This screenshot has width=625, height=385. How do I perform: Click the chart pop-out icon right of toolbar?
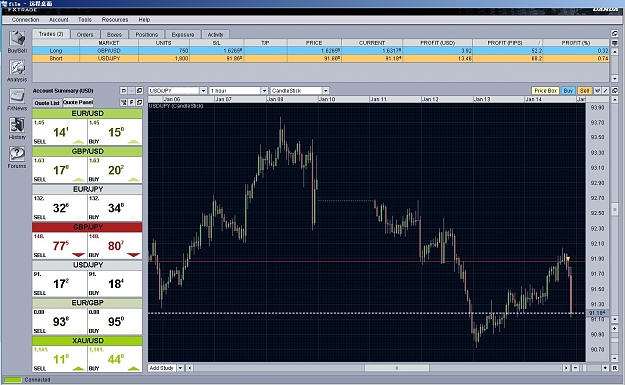[x=615, y=90]
